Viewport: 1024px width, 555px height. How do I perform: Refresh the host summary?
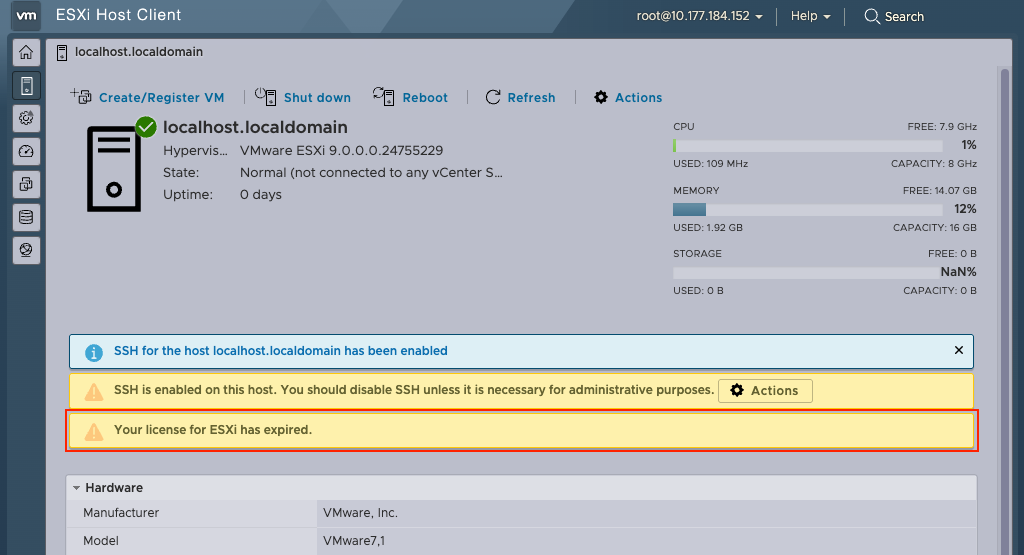click(520, 97)
